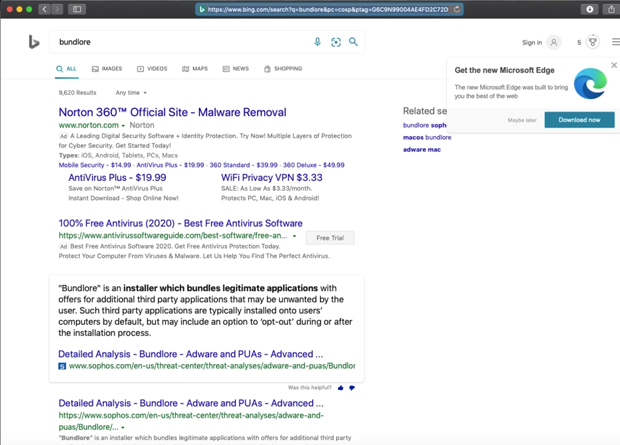Expand the www.norton.com URL arrow

[x=123, y=126]
